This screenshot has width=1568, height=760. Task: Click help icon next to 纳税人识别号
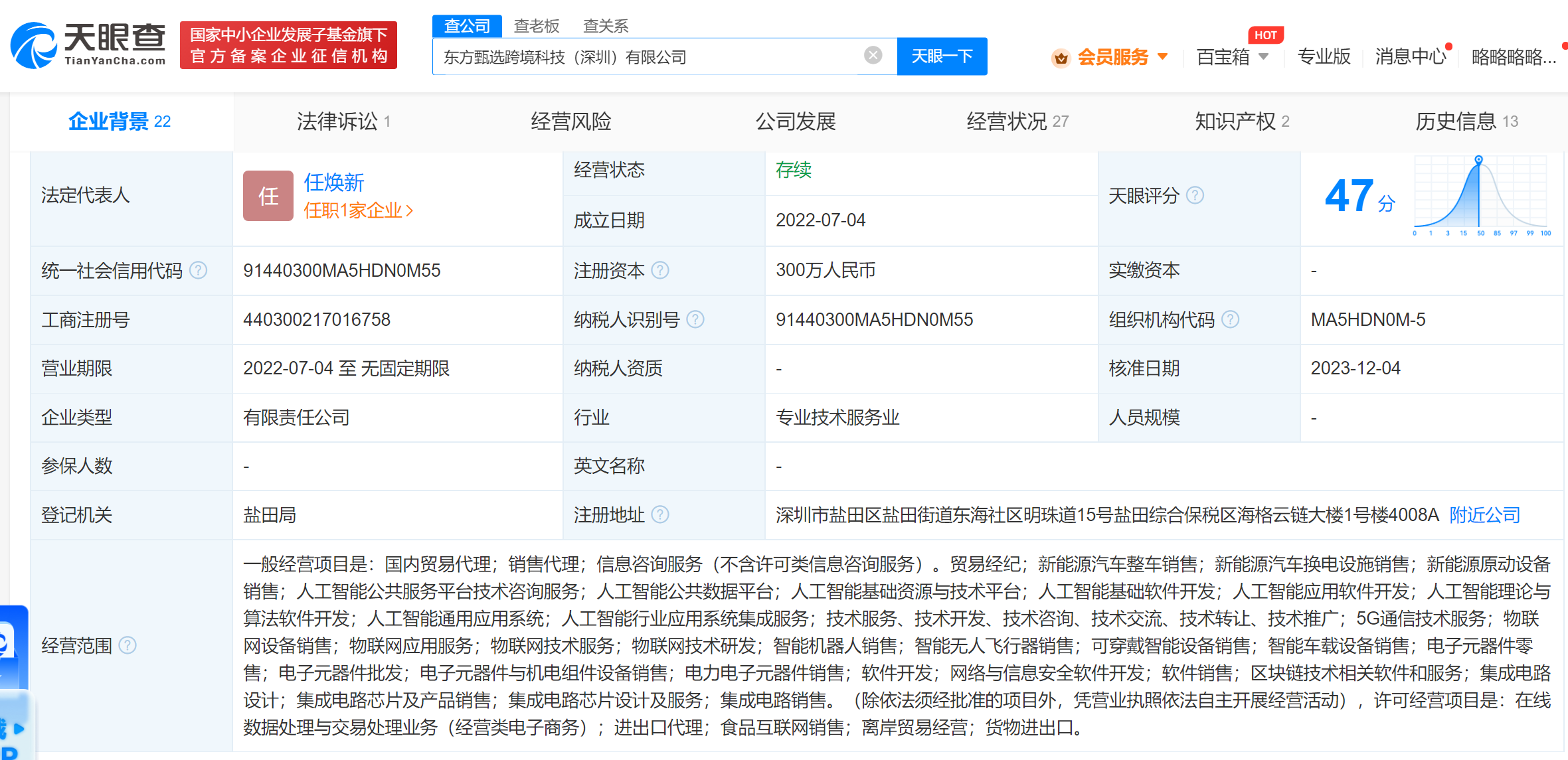[695, 319]
